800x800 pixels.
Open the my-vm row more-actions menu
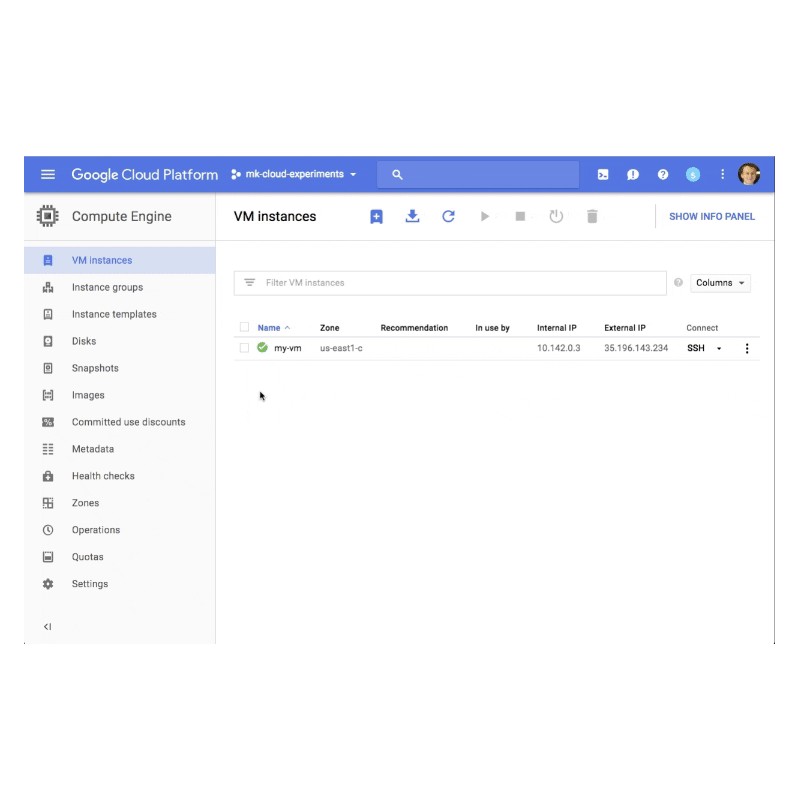[747, 348]
